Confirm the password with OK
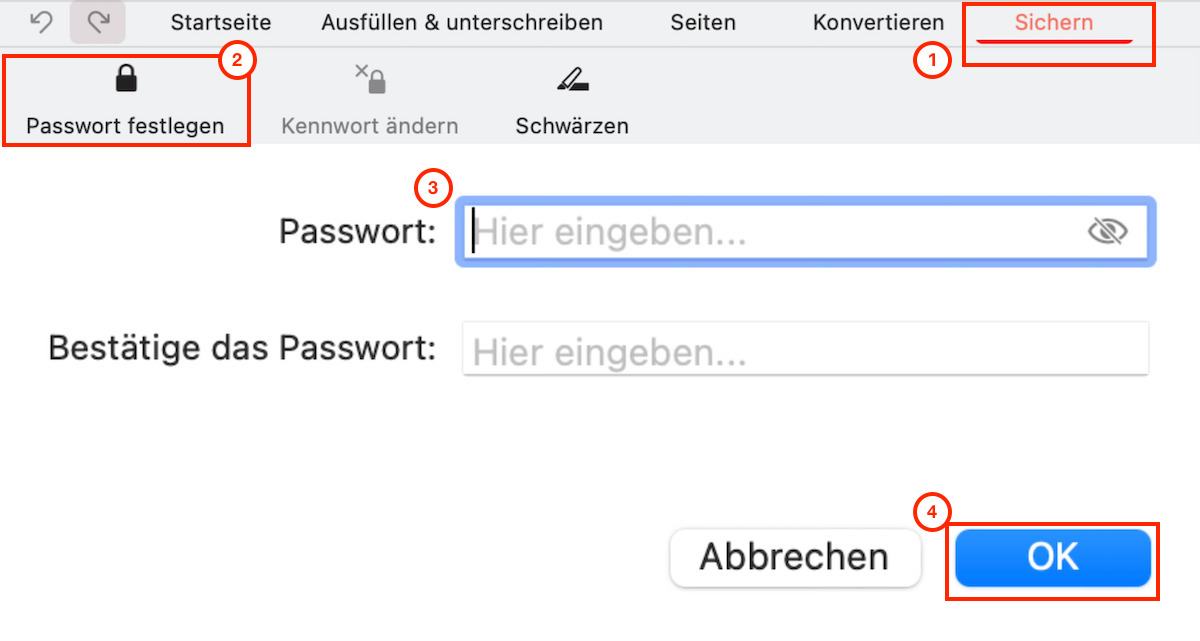 1051,557
